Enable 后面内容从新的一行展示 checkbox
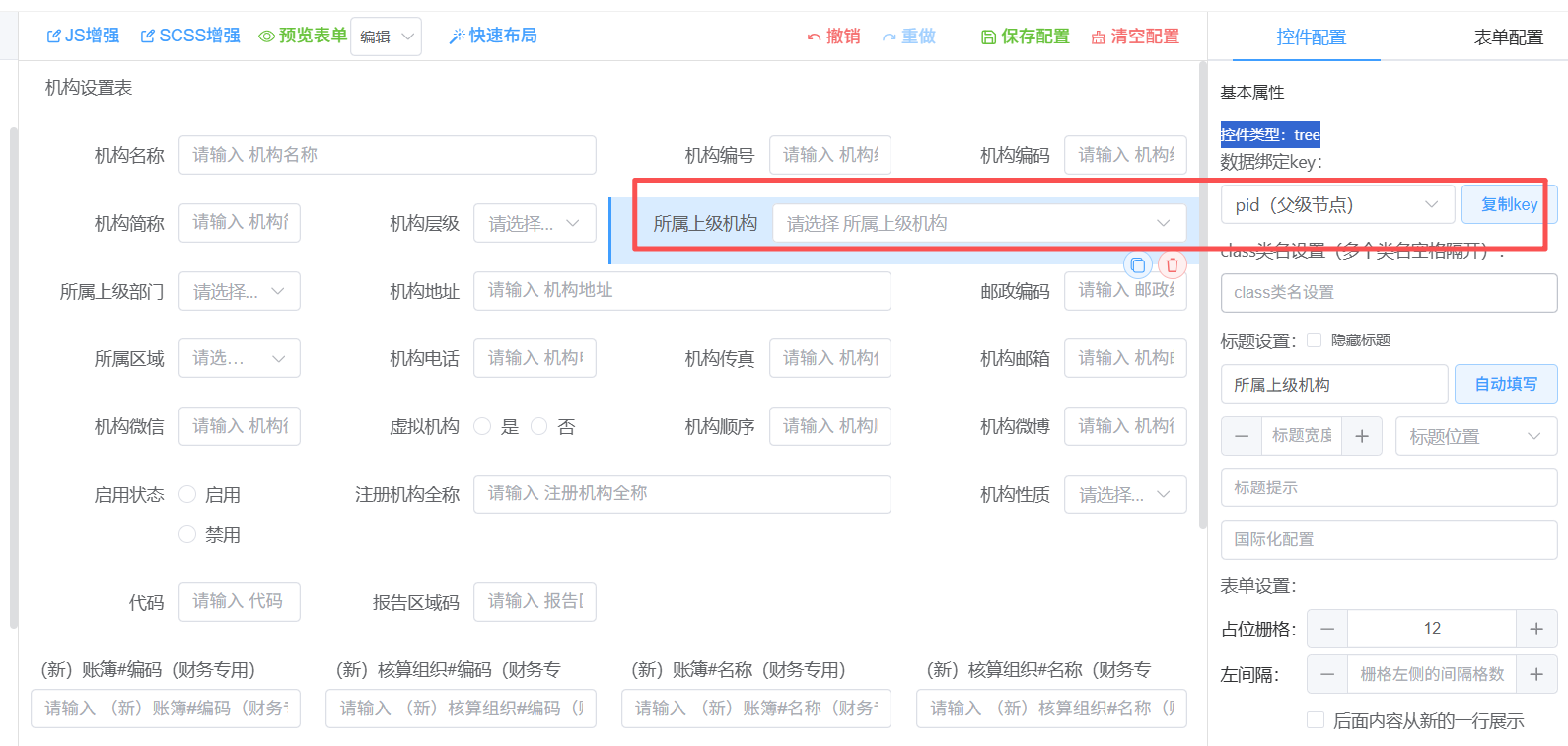Screen dimensions: 1568x746 click(x=1316, y=720)
